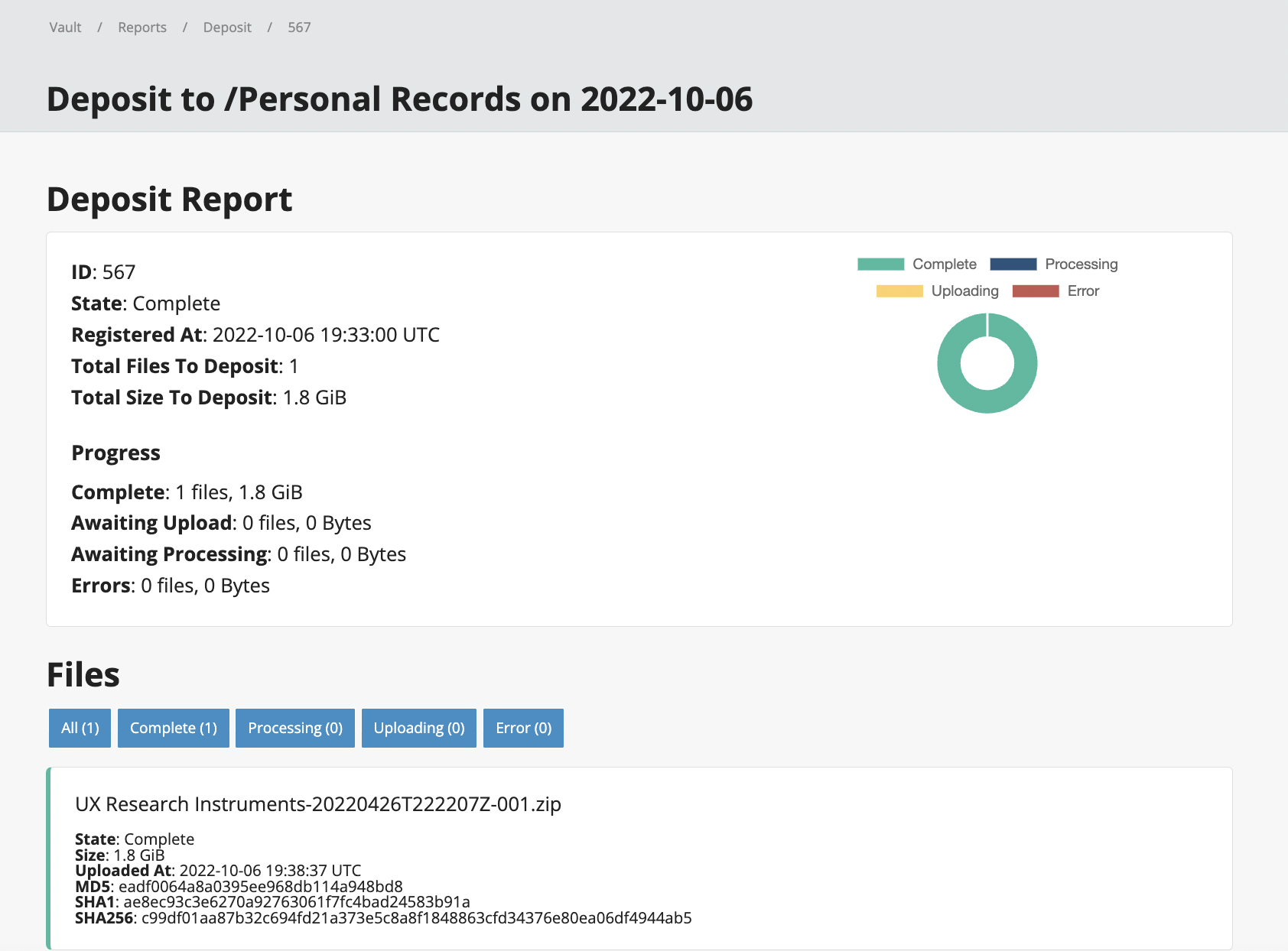Click the Registered At timestamp
The image size is (1288, 951).
[326, 335]
